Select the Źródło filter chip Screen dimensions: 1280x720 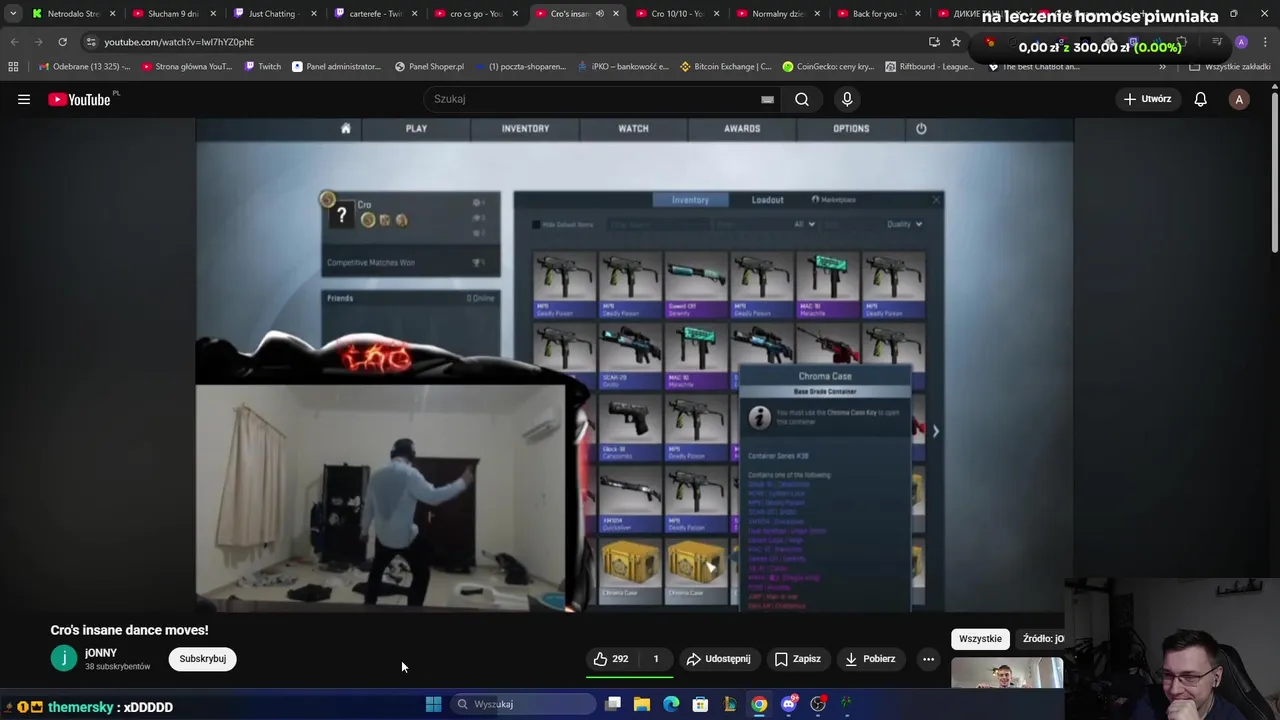tap(1041, 639)
